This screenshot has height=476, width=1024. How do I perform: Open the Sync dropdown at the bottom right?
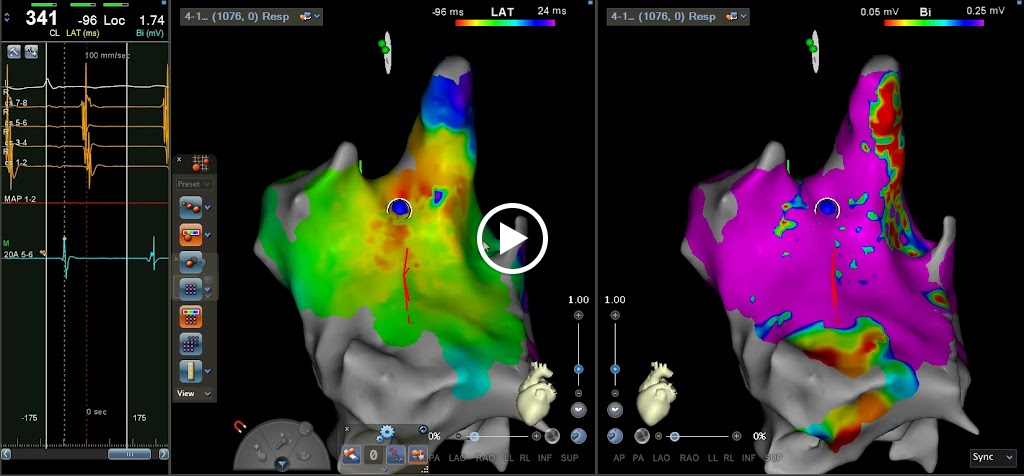pyautogui.click(x=992, y=457)
